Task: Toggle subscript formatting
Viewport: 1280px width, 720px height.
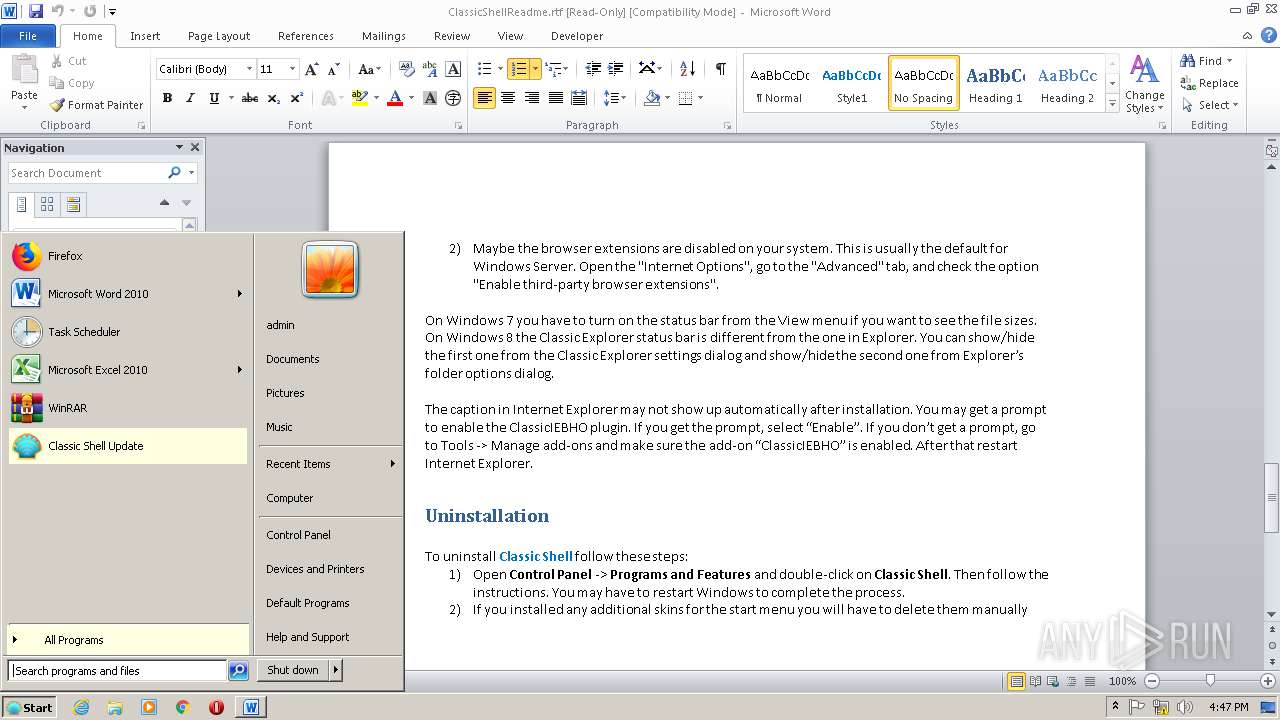Action: 274,98
